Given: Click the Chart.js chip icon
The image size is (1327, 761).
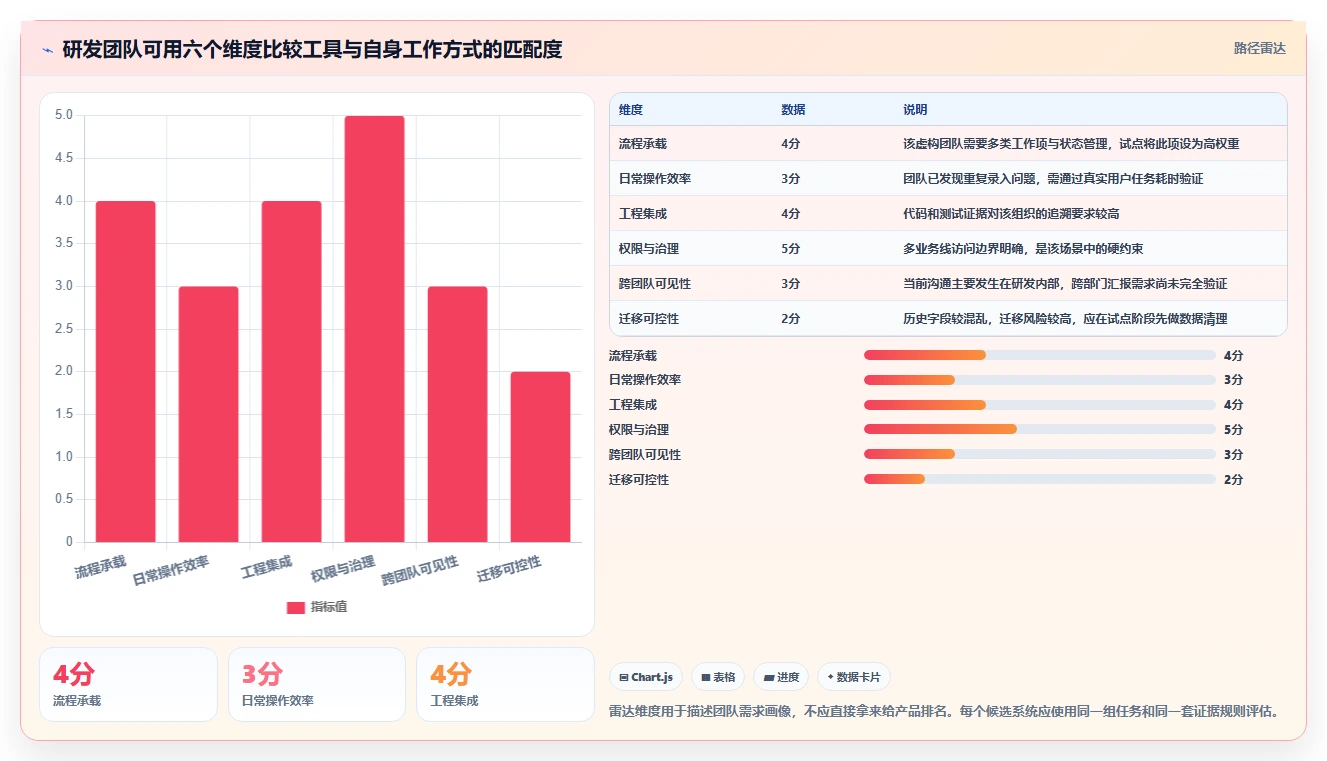Looking at the screenshot, I should 624,677.
